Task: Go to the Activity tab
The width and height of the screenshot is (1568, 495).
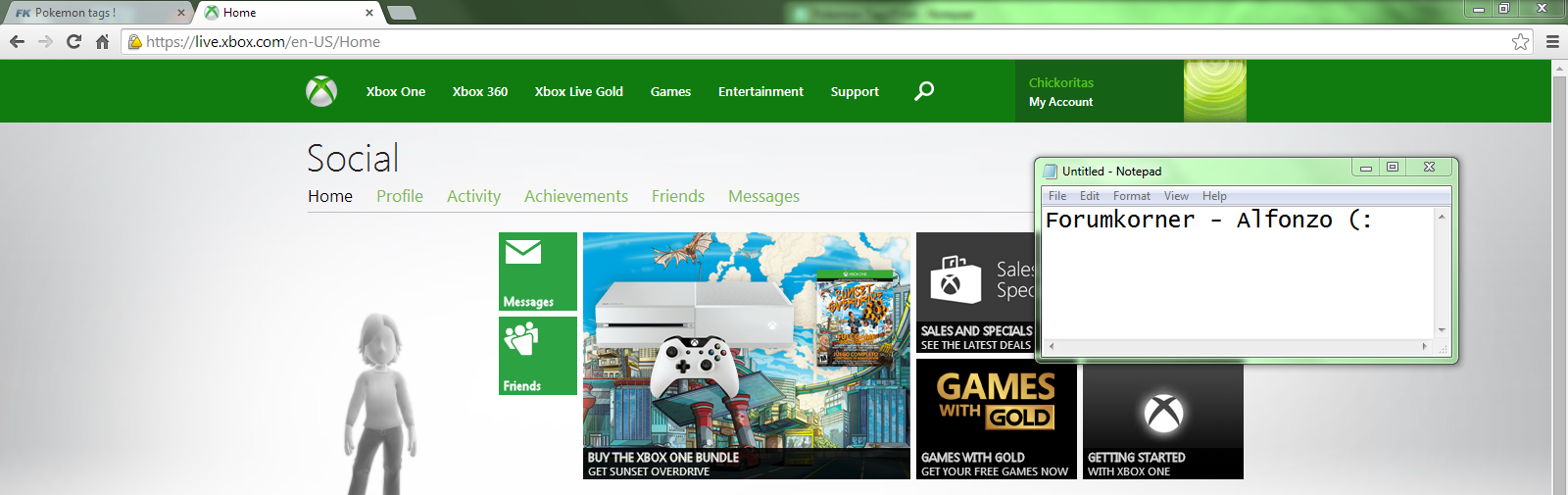Action: [473, 196]
